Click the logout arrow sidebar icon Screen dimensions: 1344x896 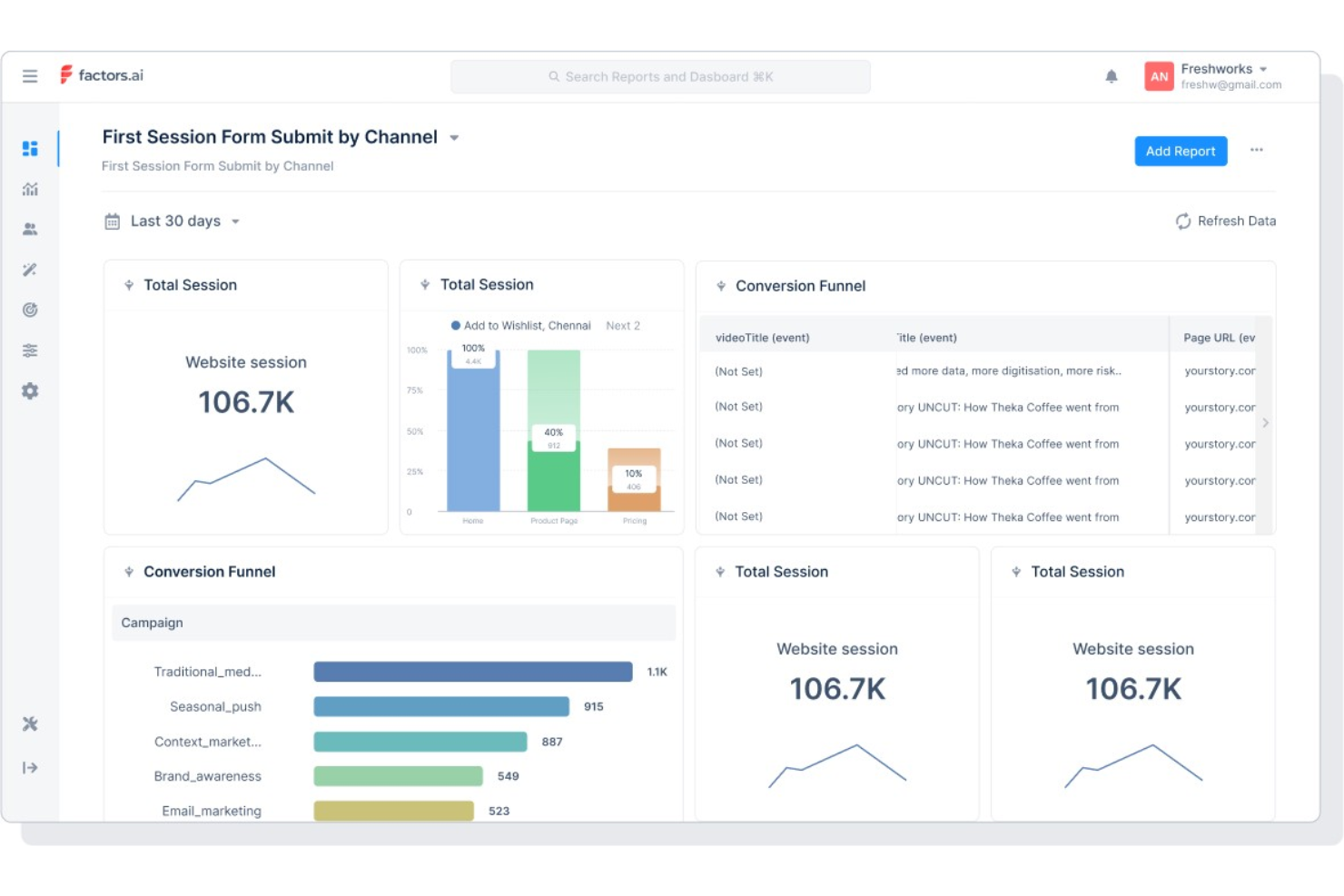30,768
